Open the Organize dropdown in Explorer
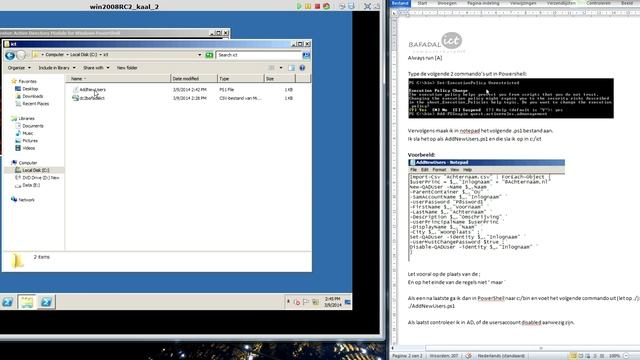This screenshot has width=640, height=360. tap(19, 68)
